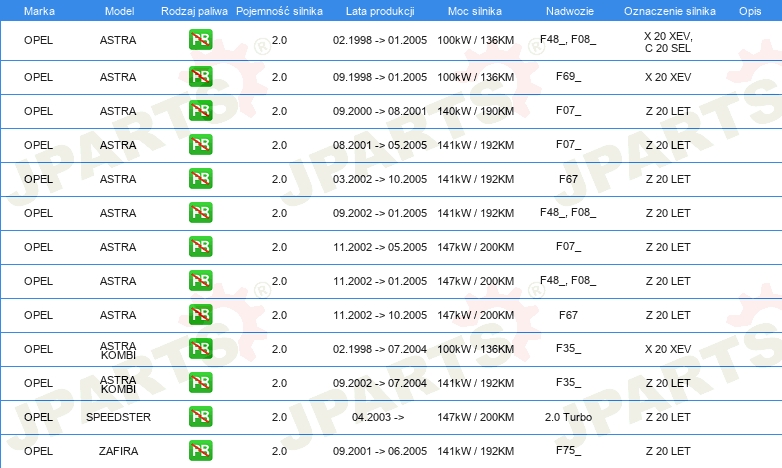Click the fuel icon in the 11.2002 -> 10.2005 row
The width and height of the screenshot is (782, 468).
coord(200,315)
